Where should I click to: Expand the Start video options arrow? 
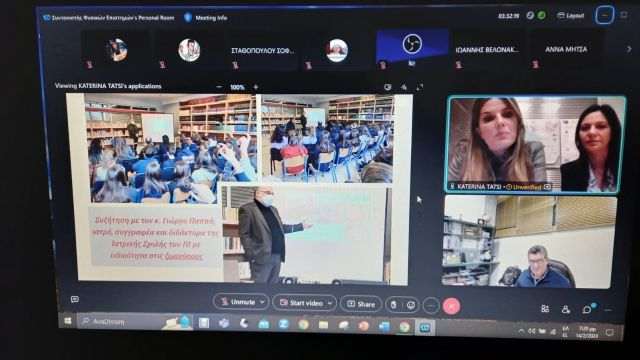coord(330,303)
